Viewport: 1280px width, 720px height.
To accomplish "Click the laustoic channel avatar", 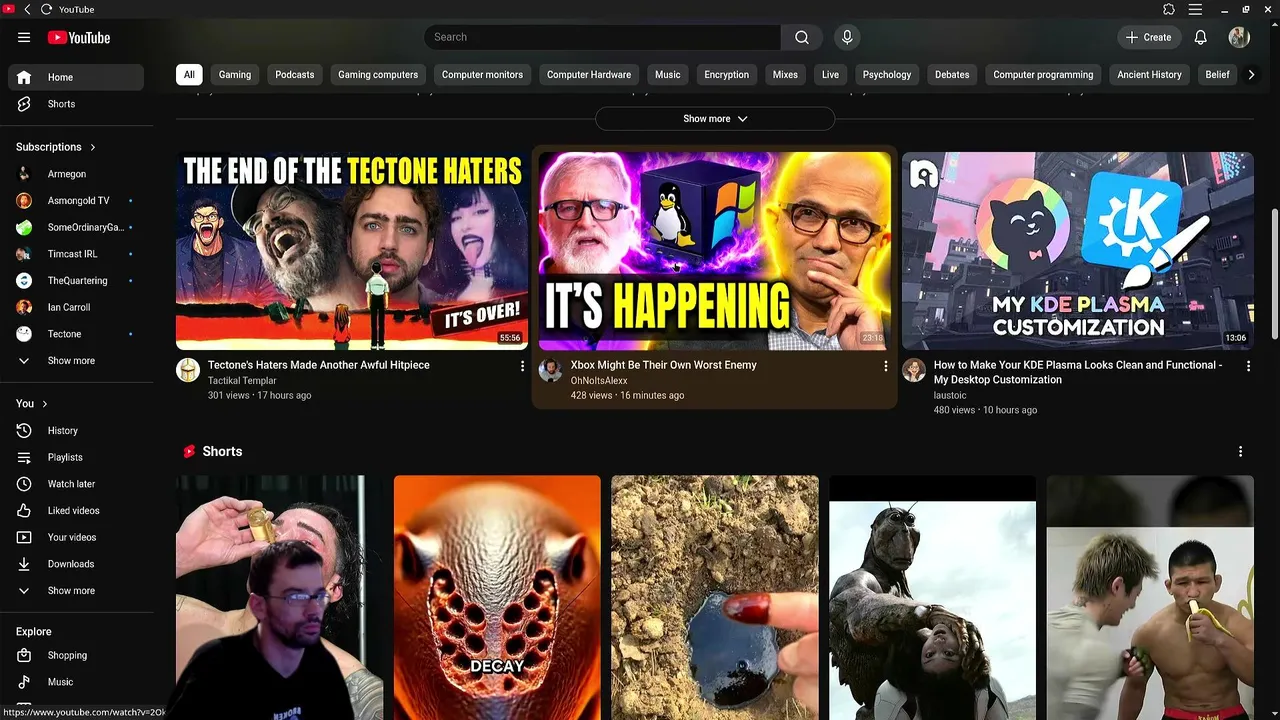I will click(x=914, y=370).
